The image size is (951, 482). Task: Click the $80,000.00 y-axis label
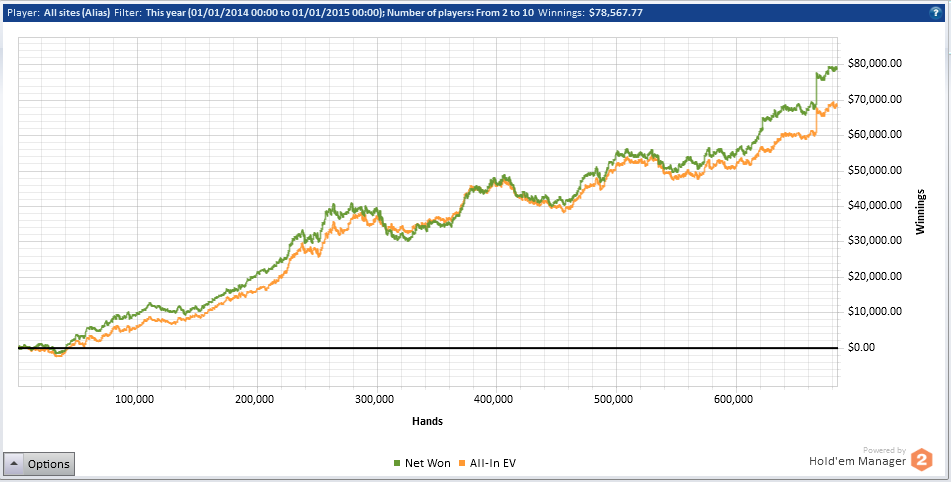pos(874,64)
